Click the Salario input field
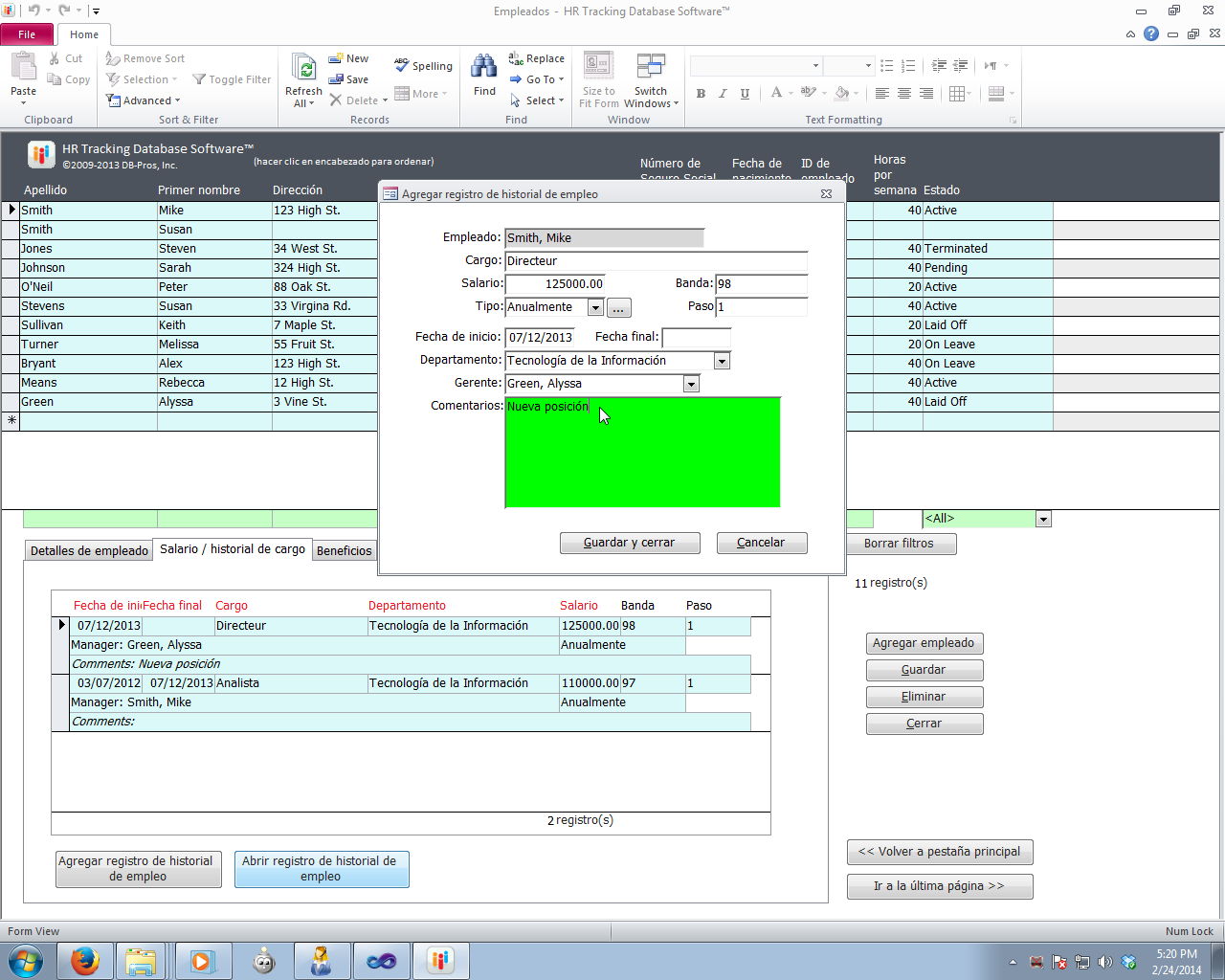Image resolution: width=1225 pixels, height=980 pixels. tap(555, 284)
